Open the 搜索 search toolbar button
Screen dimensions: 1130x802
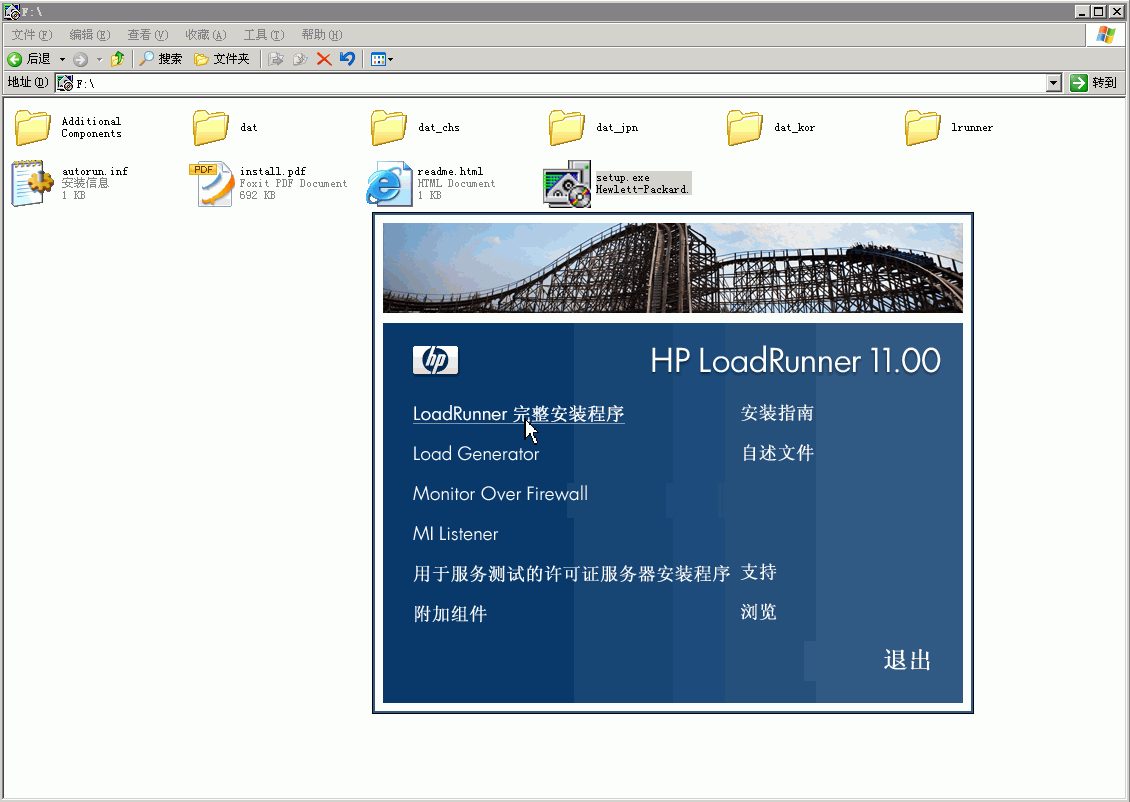click(161, 59)
